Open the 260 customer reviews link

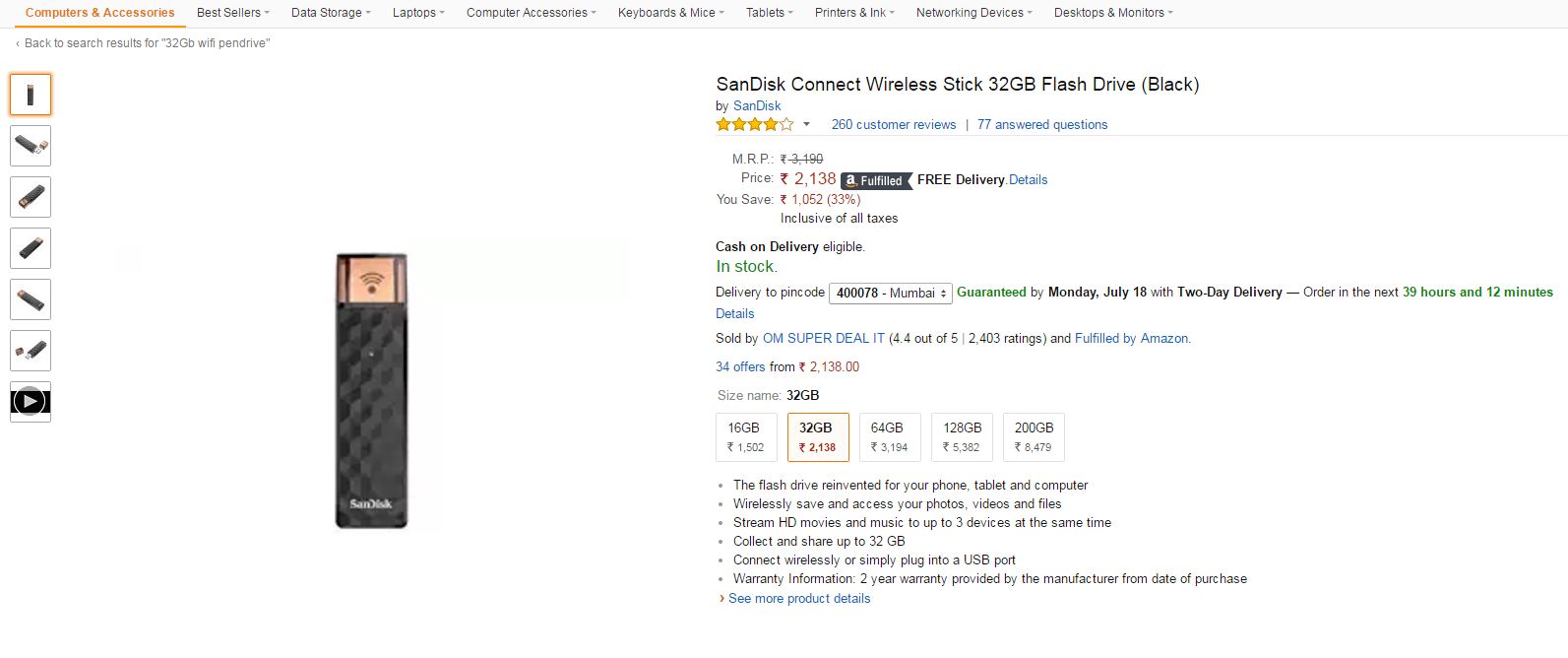point(893,125)
